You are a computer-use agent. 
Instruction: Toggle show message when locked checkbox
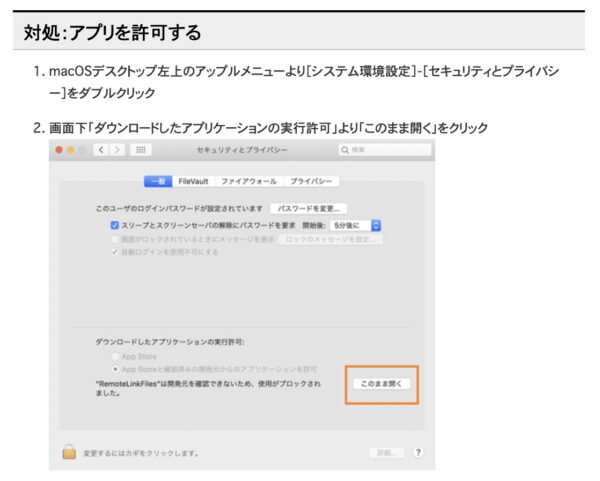(114, 240)
